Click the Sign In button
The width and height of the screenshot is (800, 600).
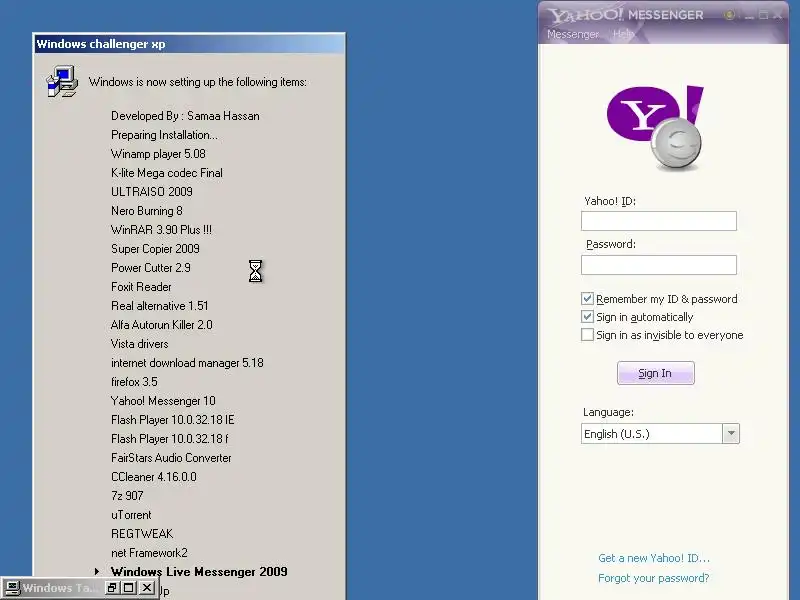point(656,373)
